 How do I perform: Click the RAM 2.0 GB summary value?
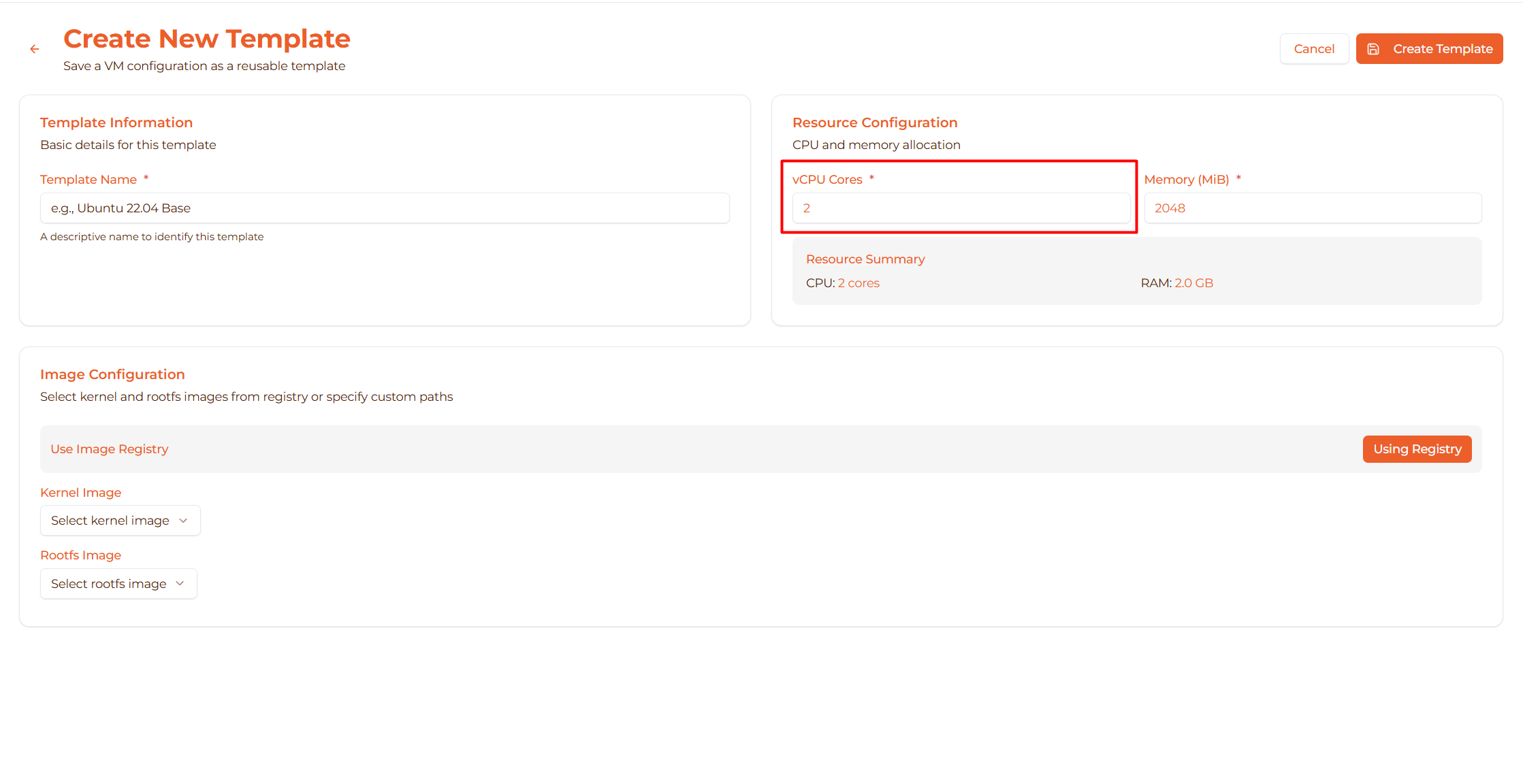click(x=1193, y=283)
